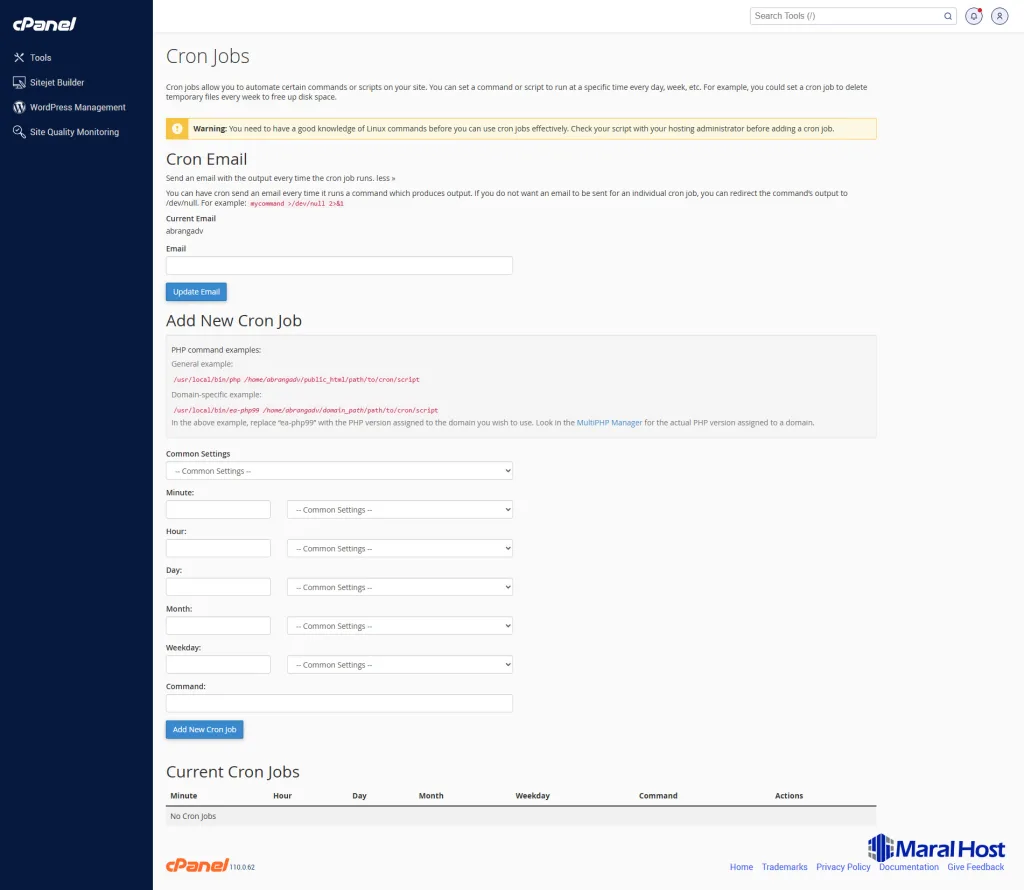Click the yellow warning banner icon
Viewport: 1024px width, 890px height.
click(178, 128)
